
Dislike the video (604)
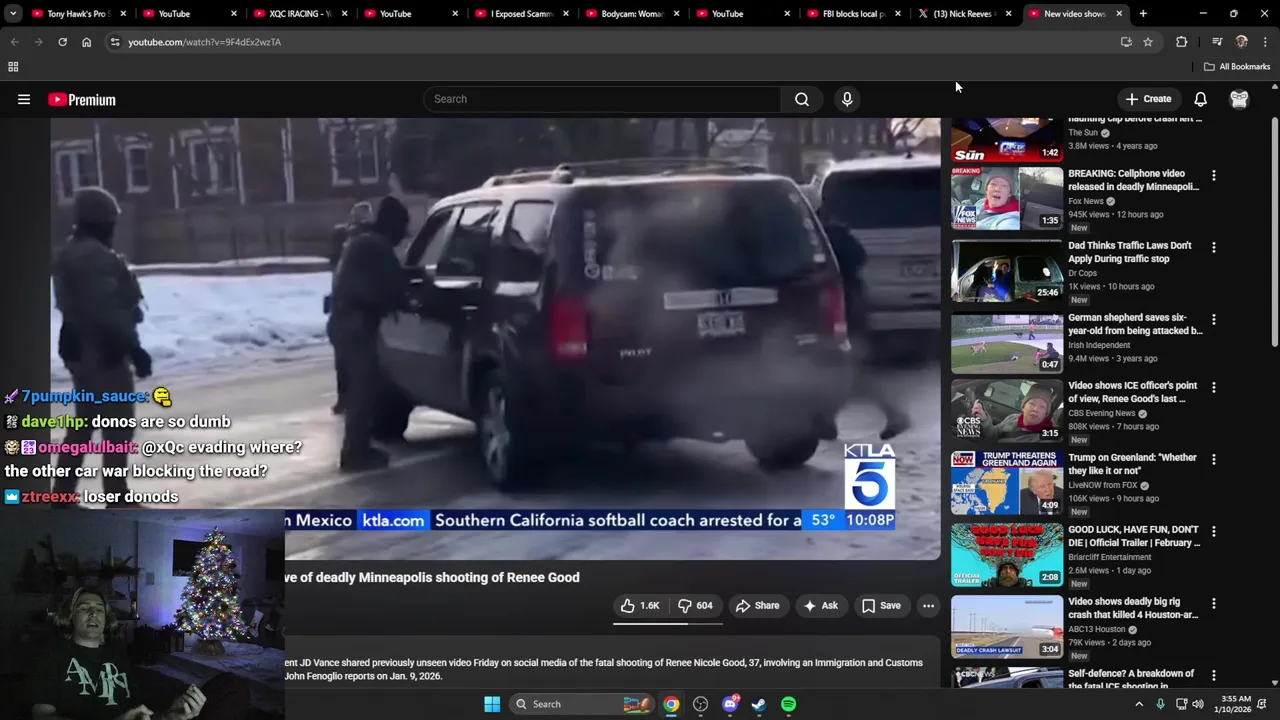(696, 606)
